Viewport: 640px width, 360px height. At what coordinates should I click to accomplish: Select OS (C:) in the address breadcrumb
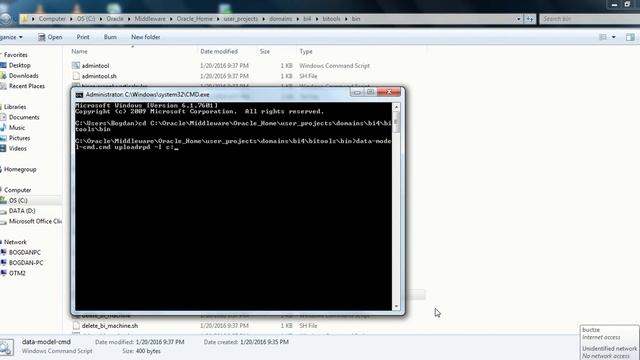[86, 19]
